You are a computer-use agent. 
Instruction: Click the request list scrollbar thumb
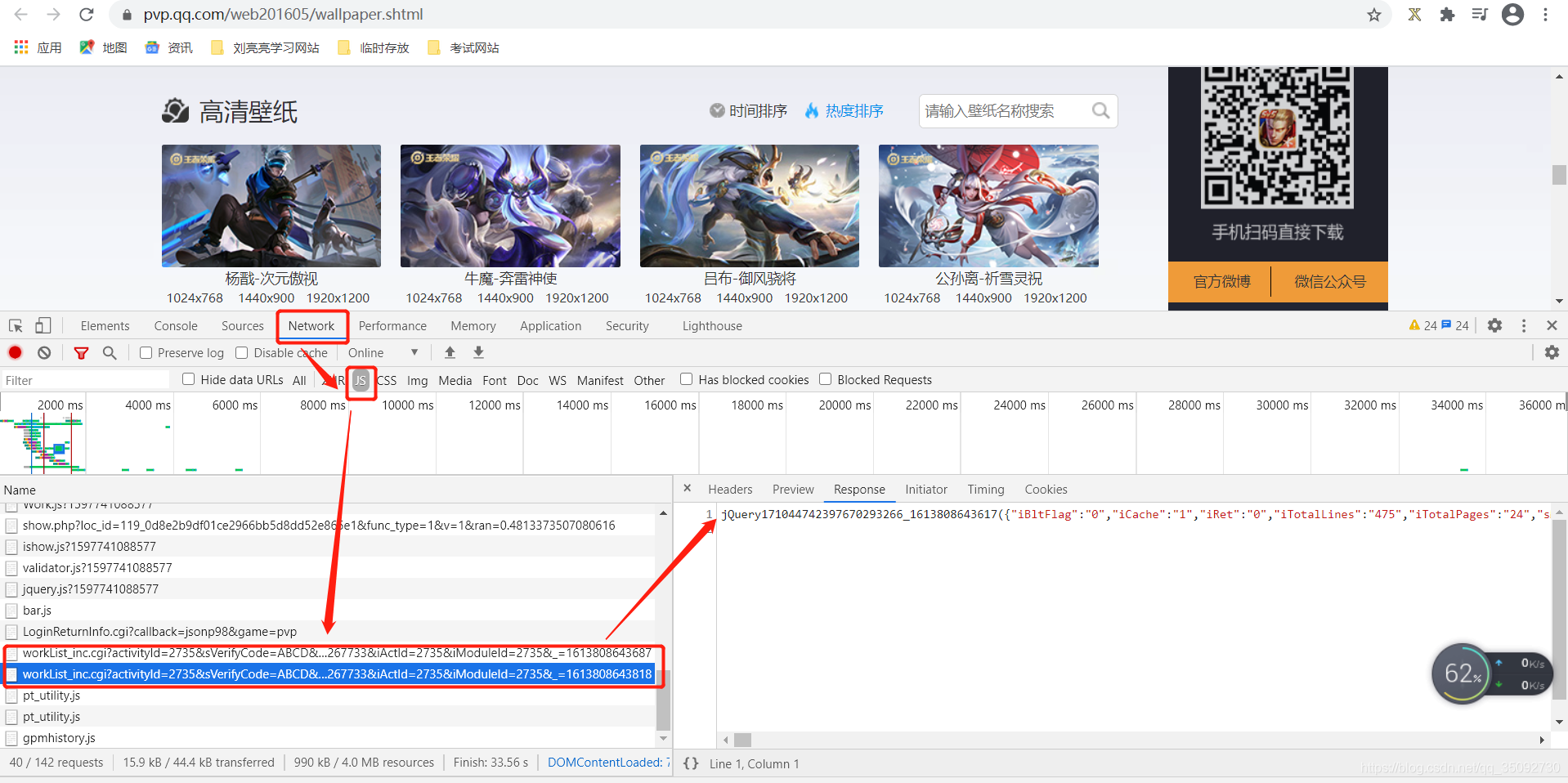tap(663, 700)
